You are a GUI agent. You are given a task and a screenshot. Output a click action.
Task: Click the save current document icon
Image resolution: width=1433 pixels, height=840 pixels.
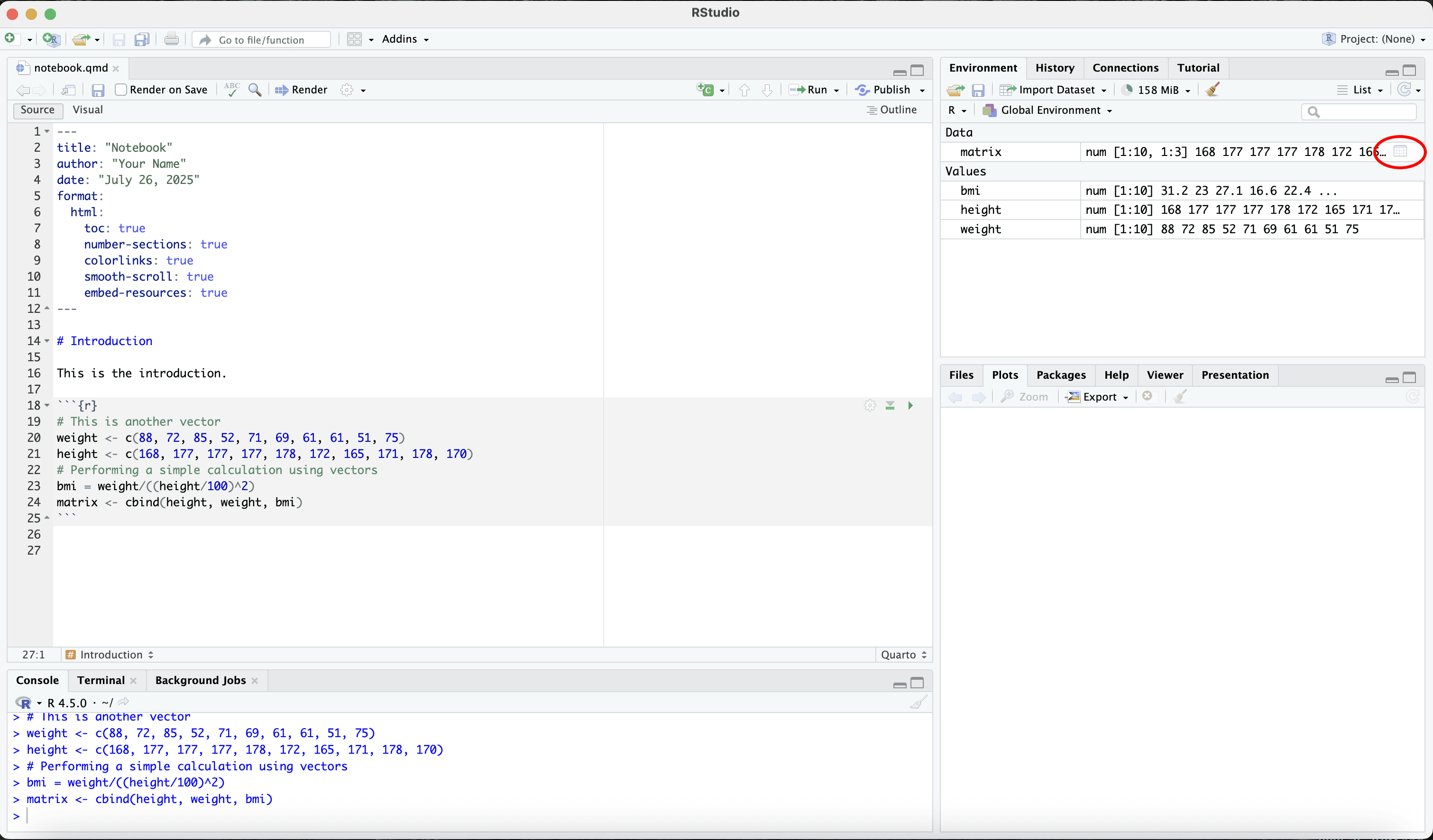98,90
